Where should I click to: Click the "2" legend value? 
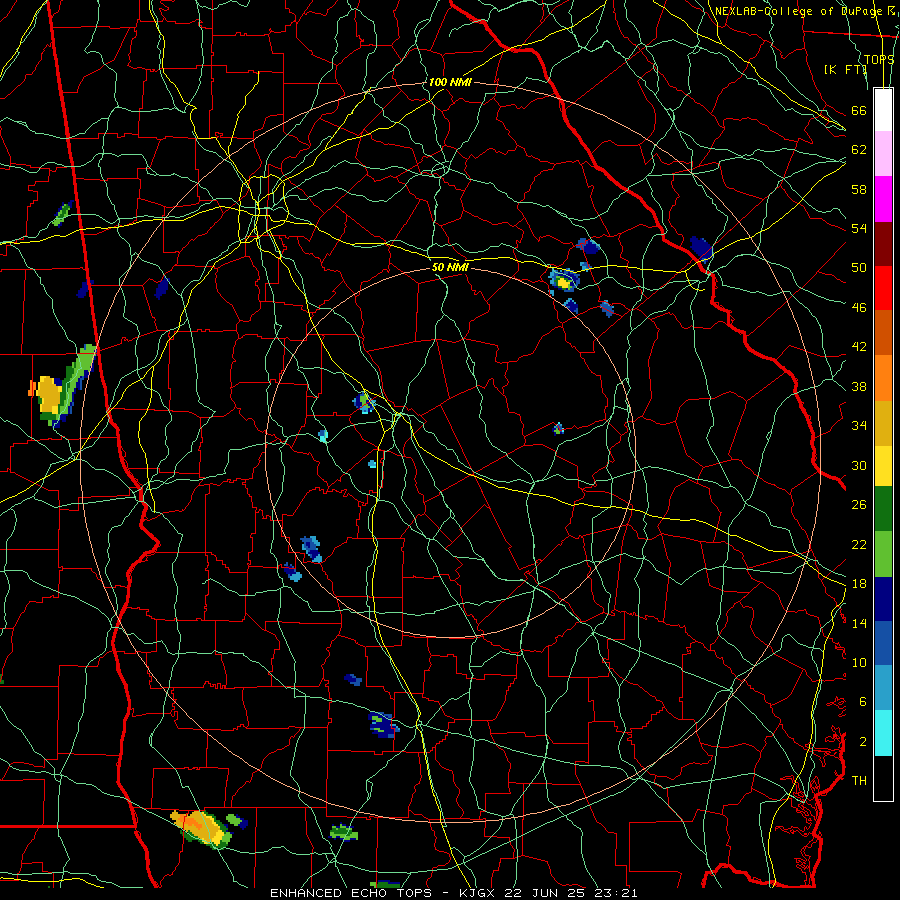coord(863,742)
